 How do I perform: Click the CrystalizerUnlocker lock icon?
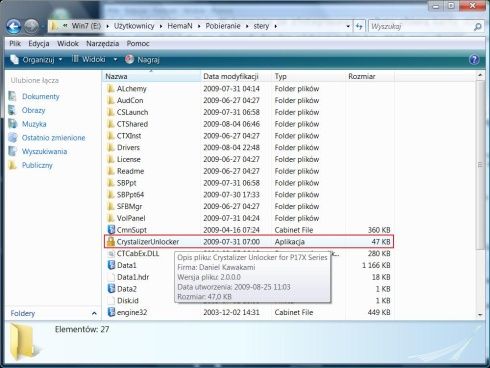(x=110, y=241)
